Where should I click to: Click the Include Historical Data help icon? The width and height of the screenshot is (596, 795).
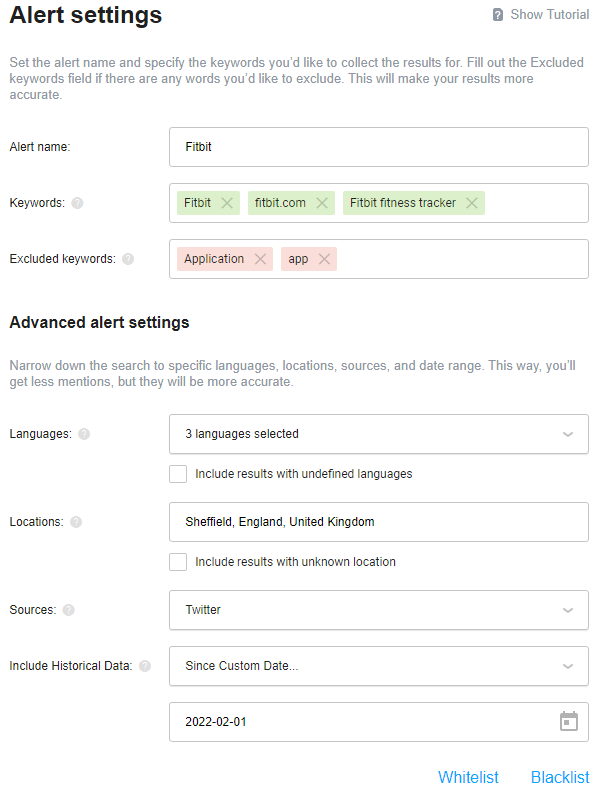pyautogui.click(x=145, y=666)
